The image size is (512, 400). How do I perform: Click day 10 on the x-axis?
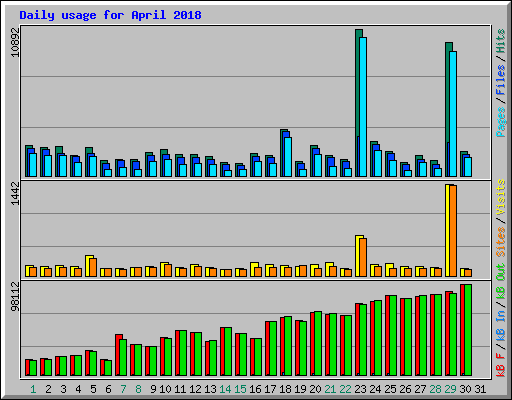pos(165,389)
